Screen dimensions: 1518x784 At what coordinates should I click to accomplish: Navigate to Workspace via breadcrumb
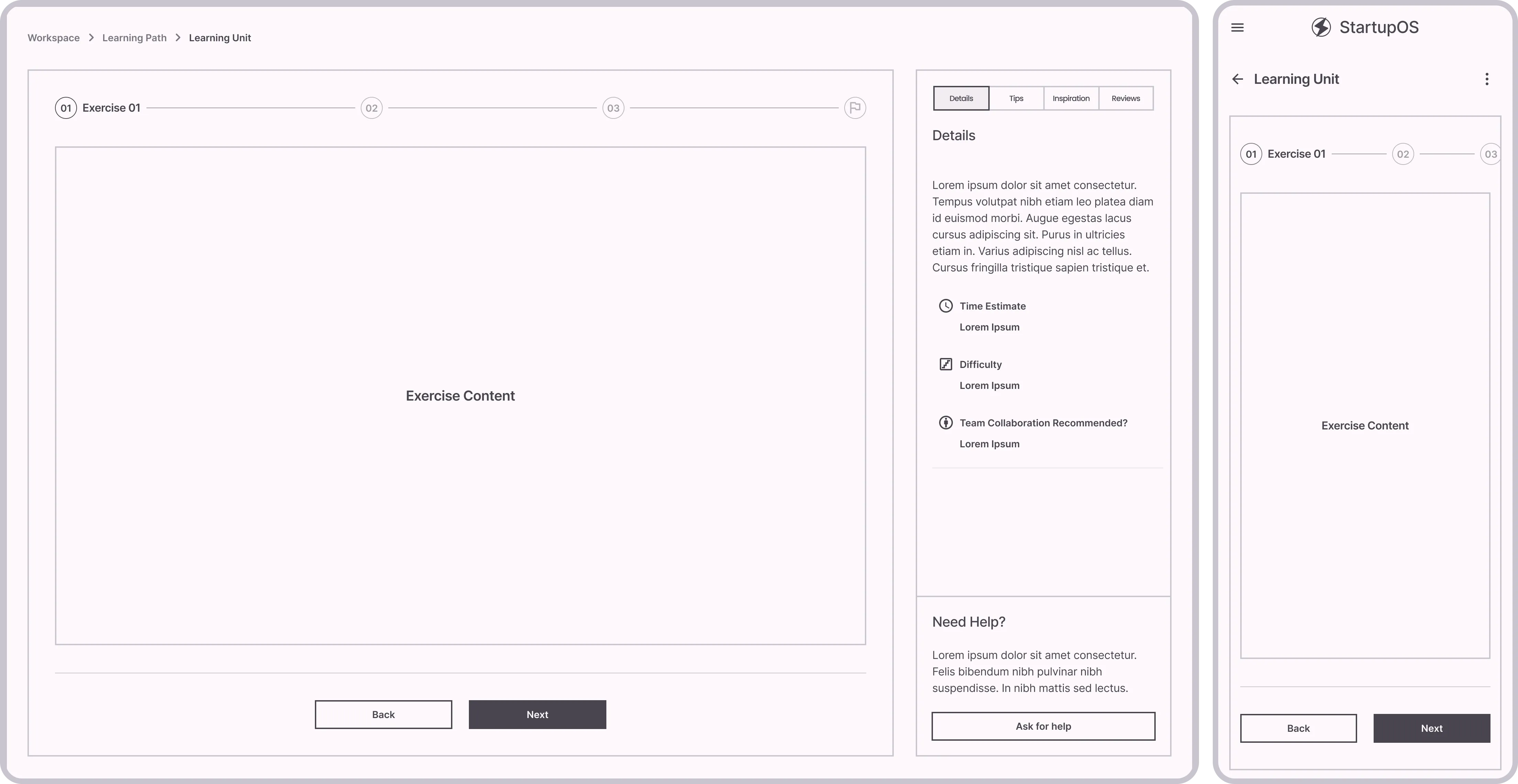pyautogui.click(x=54, y=37)
